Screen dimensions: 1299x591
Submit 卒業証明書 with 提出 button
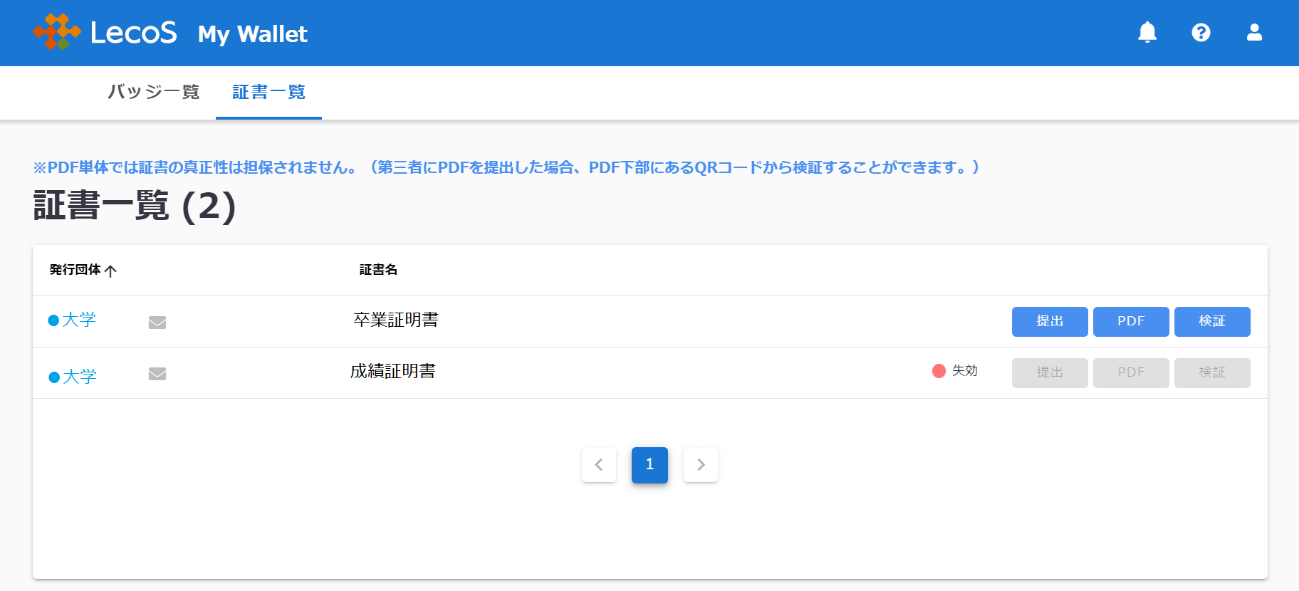(1050, 322)
